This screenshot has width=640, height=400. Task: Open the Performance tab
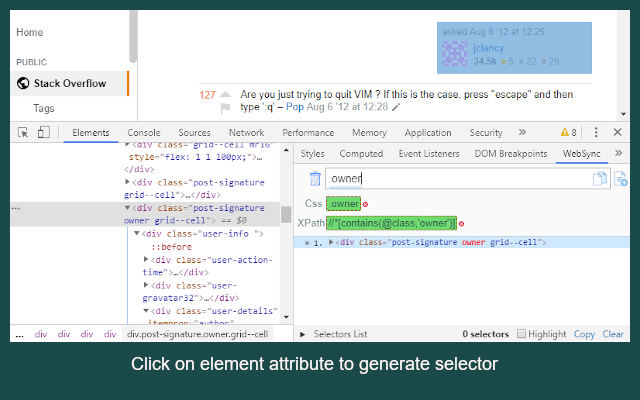[308, 133]
